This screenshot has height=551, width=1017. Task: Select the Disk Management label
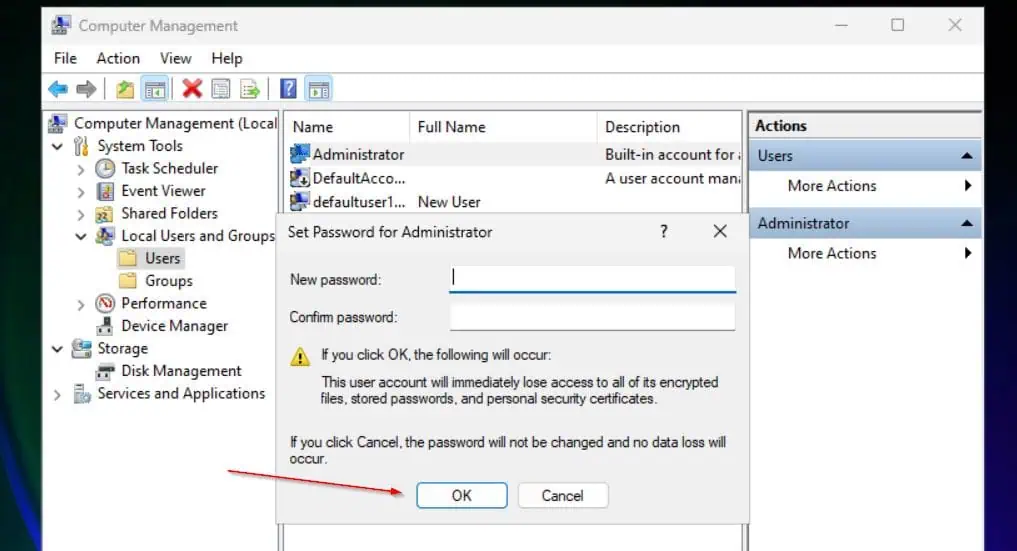(x=181, y=371)
